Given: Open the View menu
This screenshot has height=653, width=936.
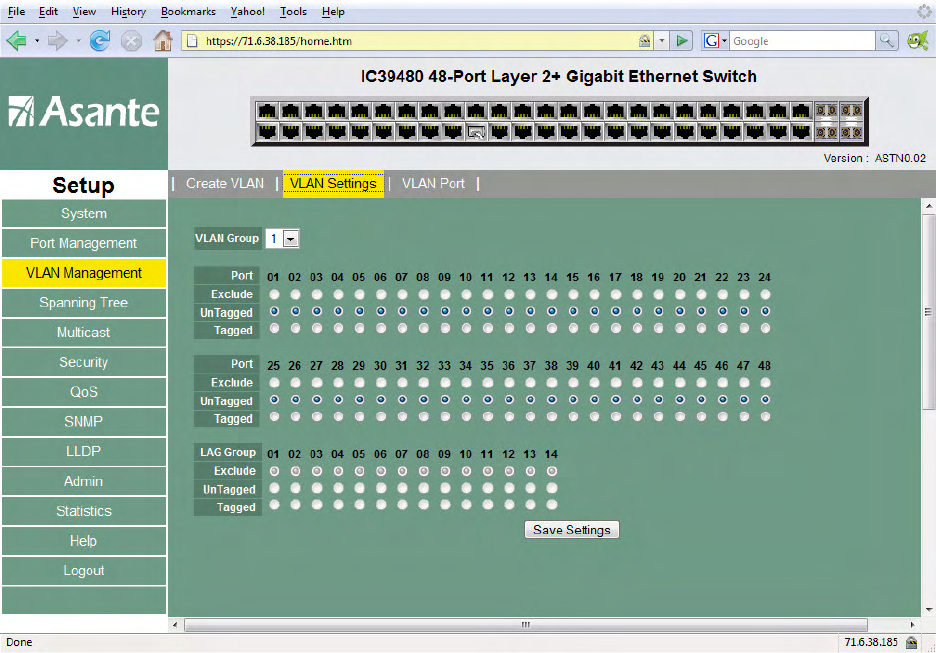Looking at the screenshot, I should 84,11.
